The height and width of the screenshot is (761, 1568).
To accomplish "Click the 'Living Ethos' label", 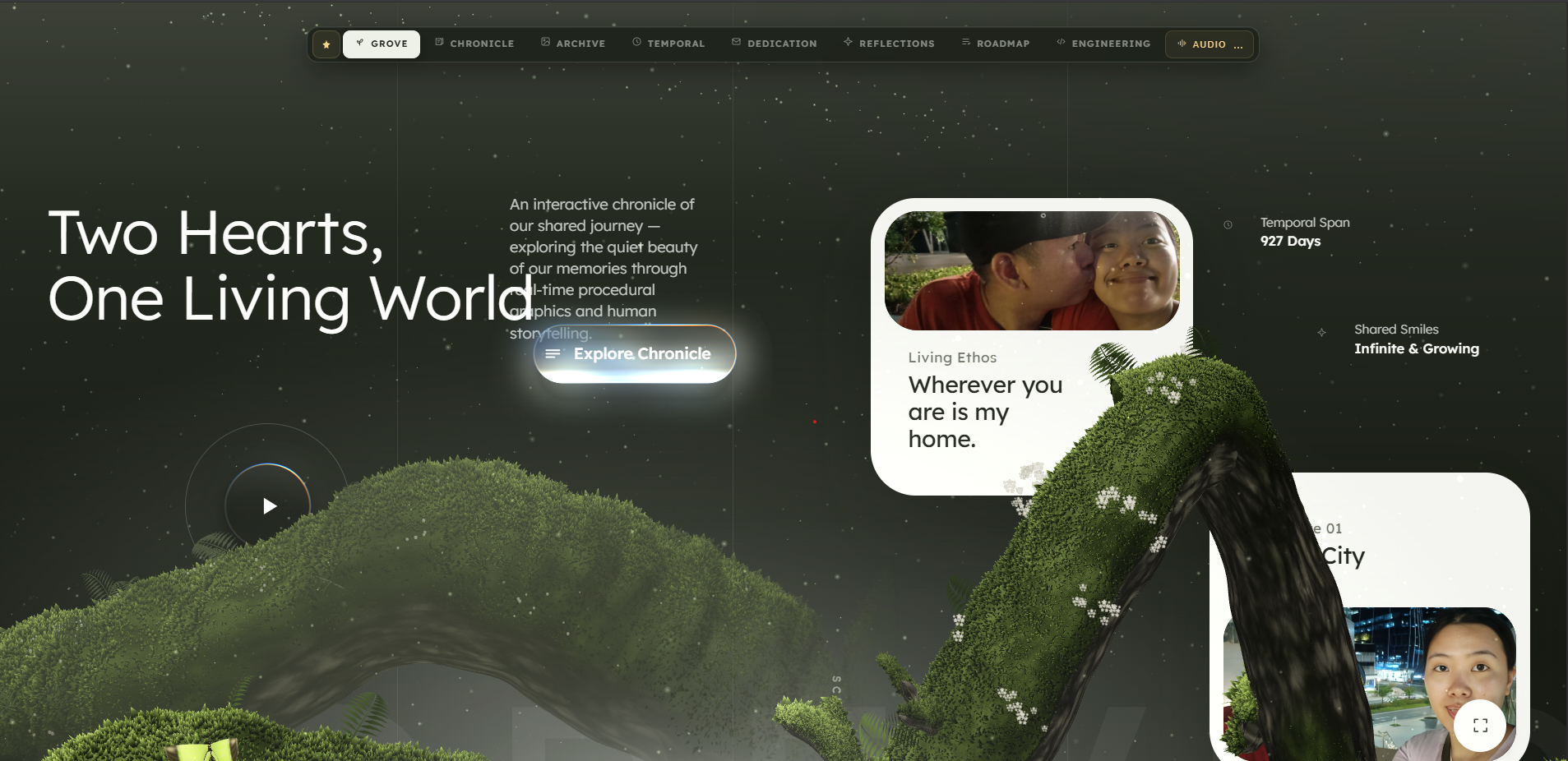I will 952,357.
